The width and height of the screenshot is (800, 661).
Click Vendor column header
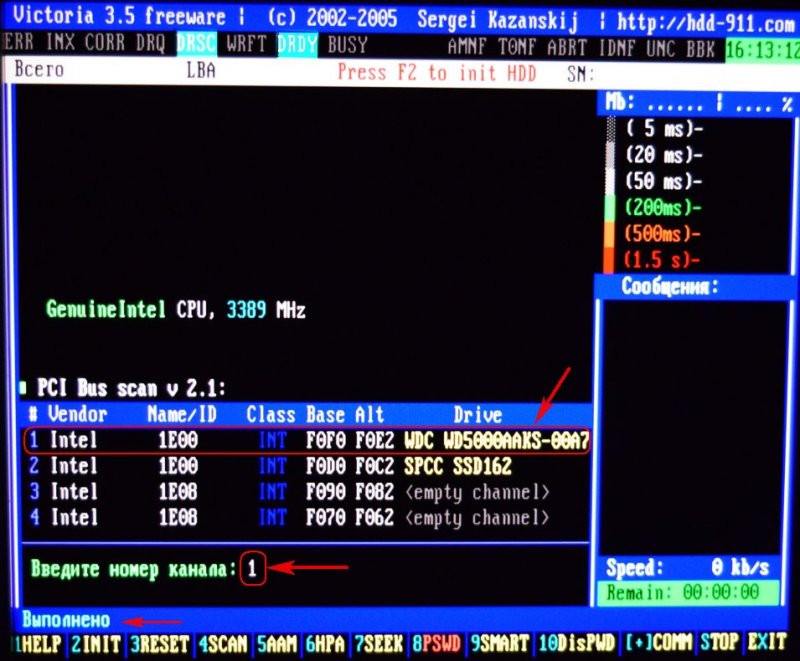pyautogui.click(x=78, y=414)
